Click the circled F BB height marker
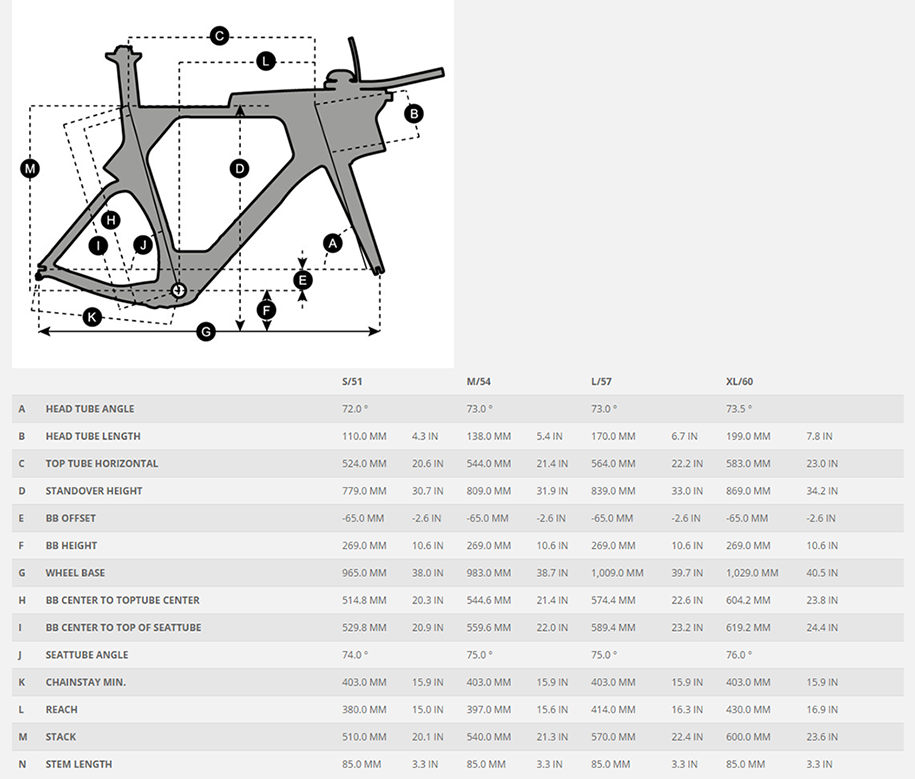Viewport: 915px width, 779px height. (266, 310)
